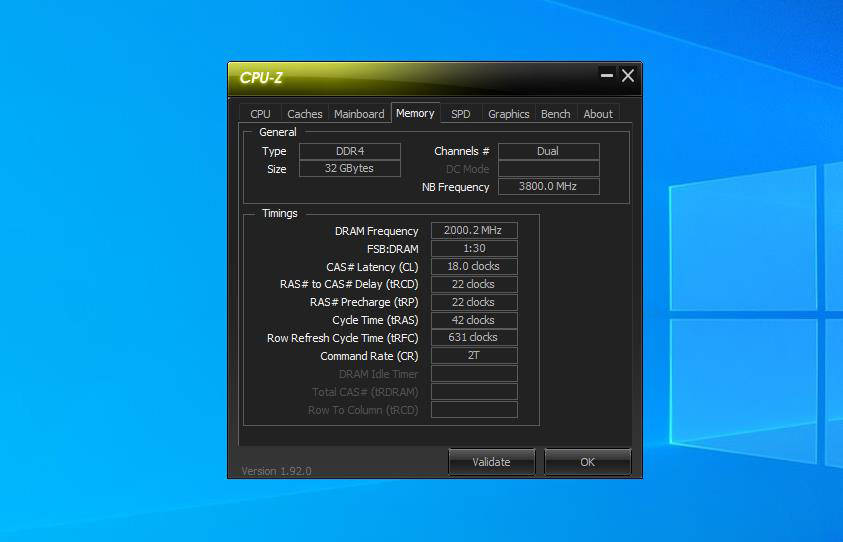Click the DRAM Idle Timer label

point(378,374)
